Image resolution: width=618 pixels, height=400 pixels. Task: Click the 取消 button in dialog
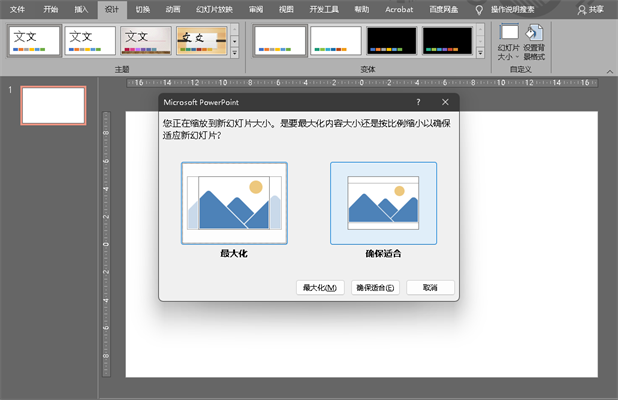pos(430,288)
